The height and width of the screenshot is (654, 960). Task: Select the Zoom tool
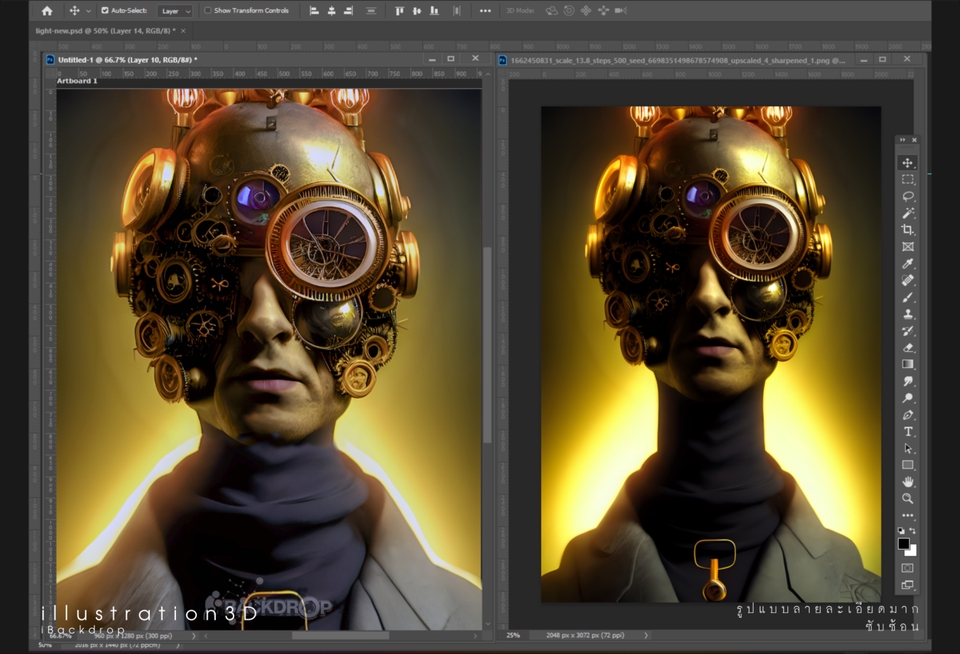click(907, 498)
